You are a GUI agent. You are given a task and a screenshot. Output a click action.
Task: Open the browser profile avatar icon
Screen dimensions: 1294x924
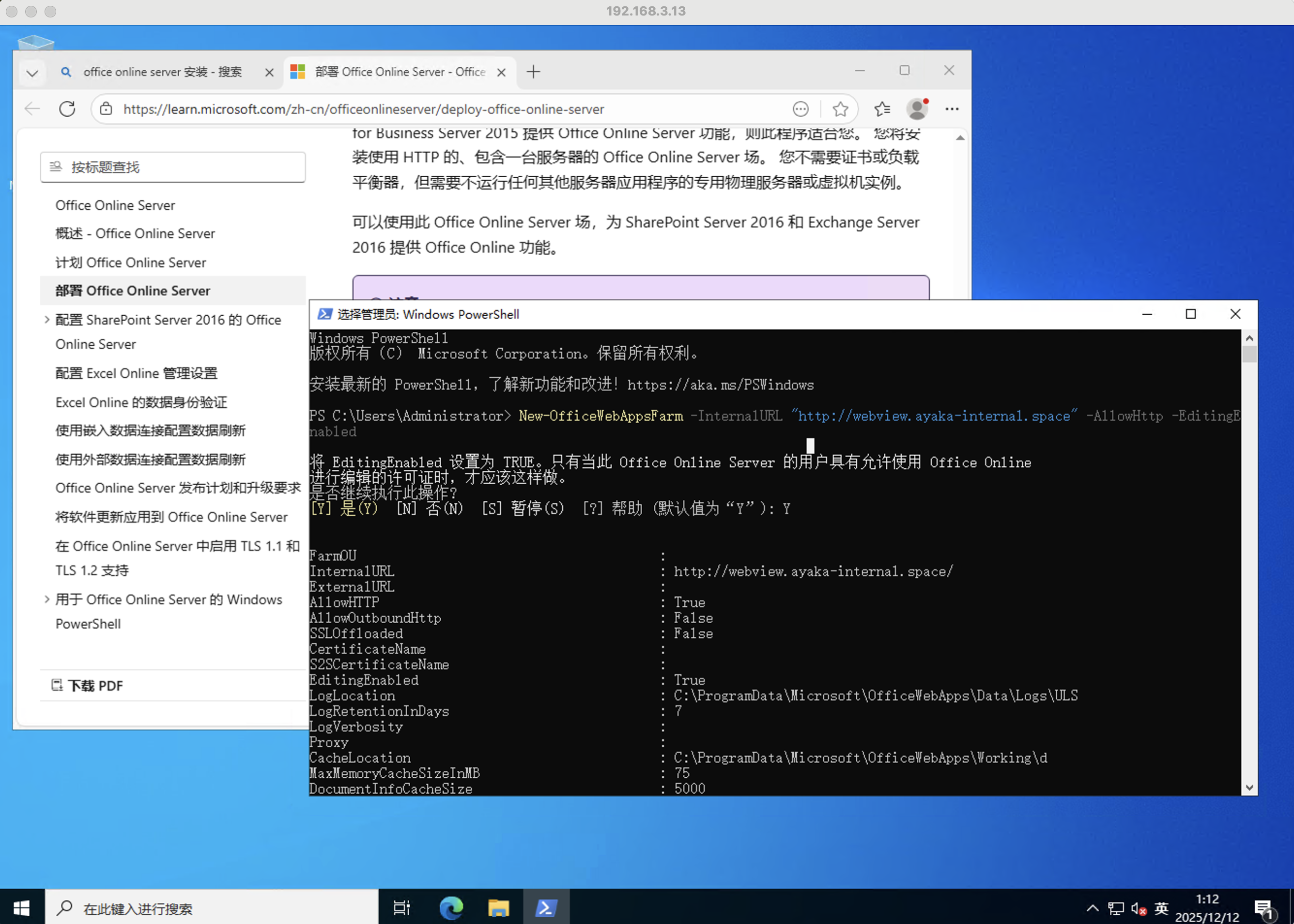coord(917,108)
